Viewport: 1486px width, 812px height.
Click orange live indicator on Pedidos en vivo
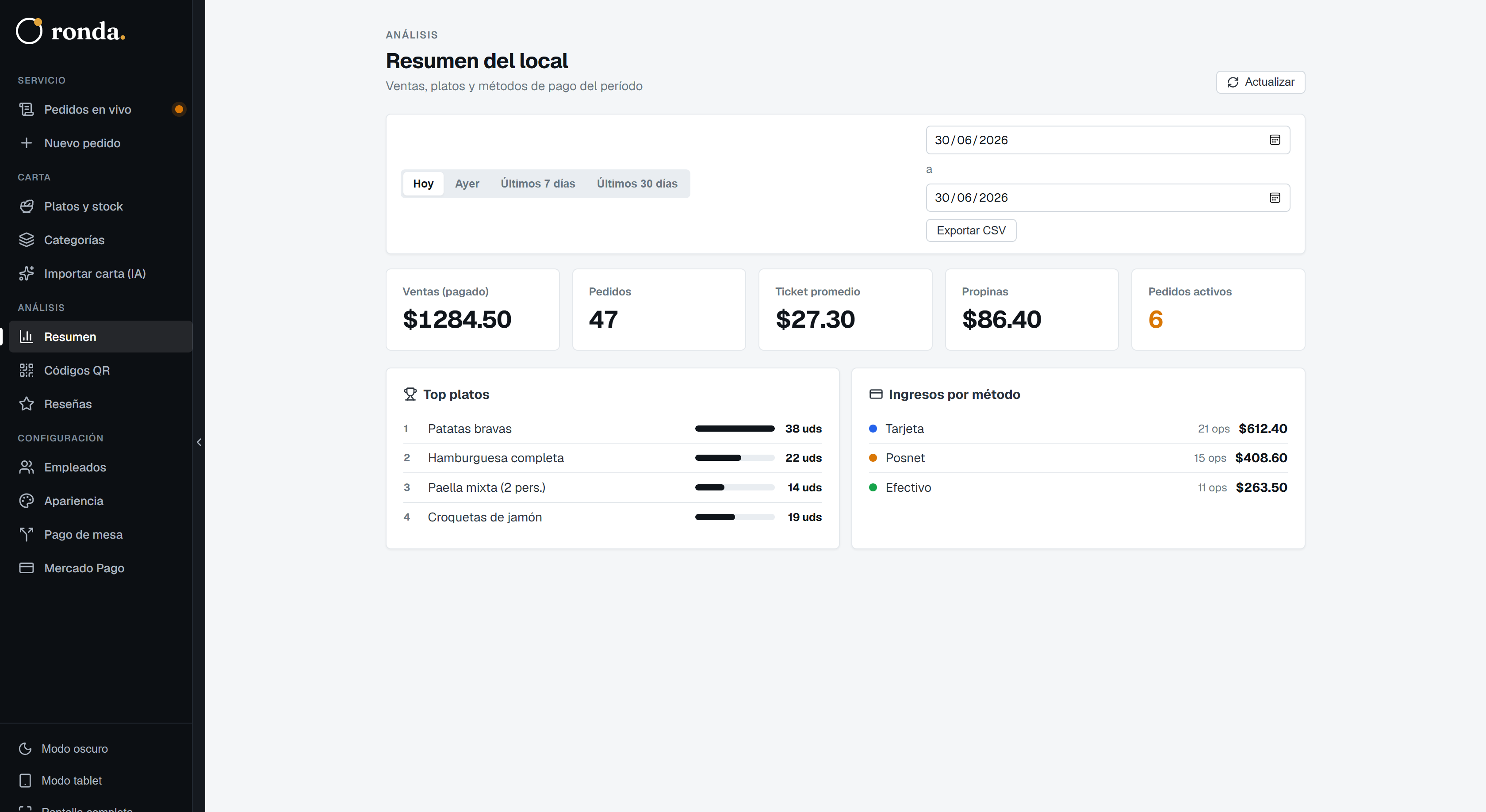point(179,109)
